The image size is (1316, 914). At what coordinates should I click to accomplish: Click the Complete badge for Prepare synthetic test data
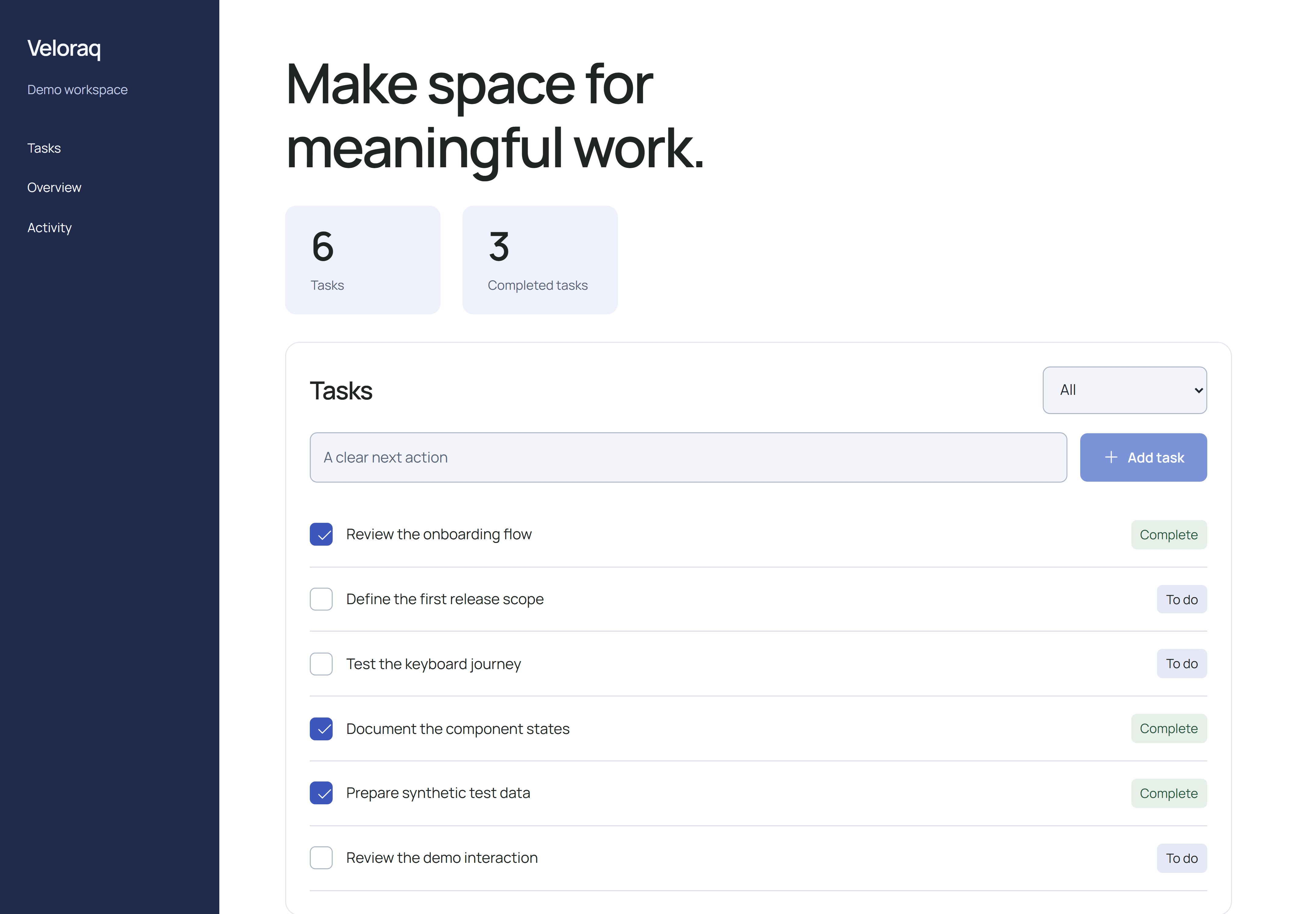tap(1168, 793)
